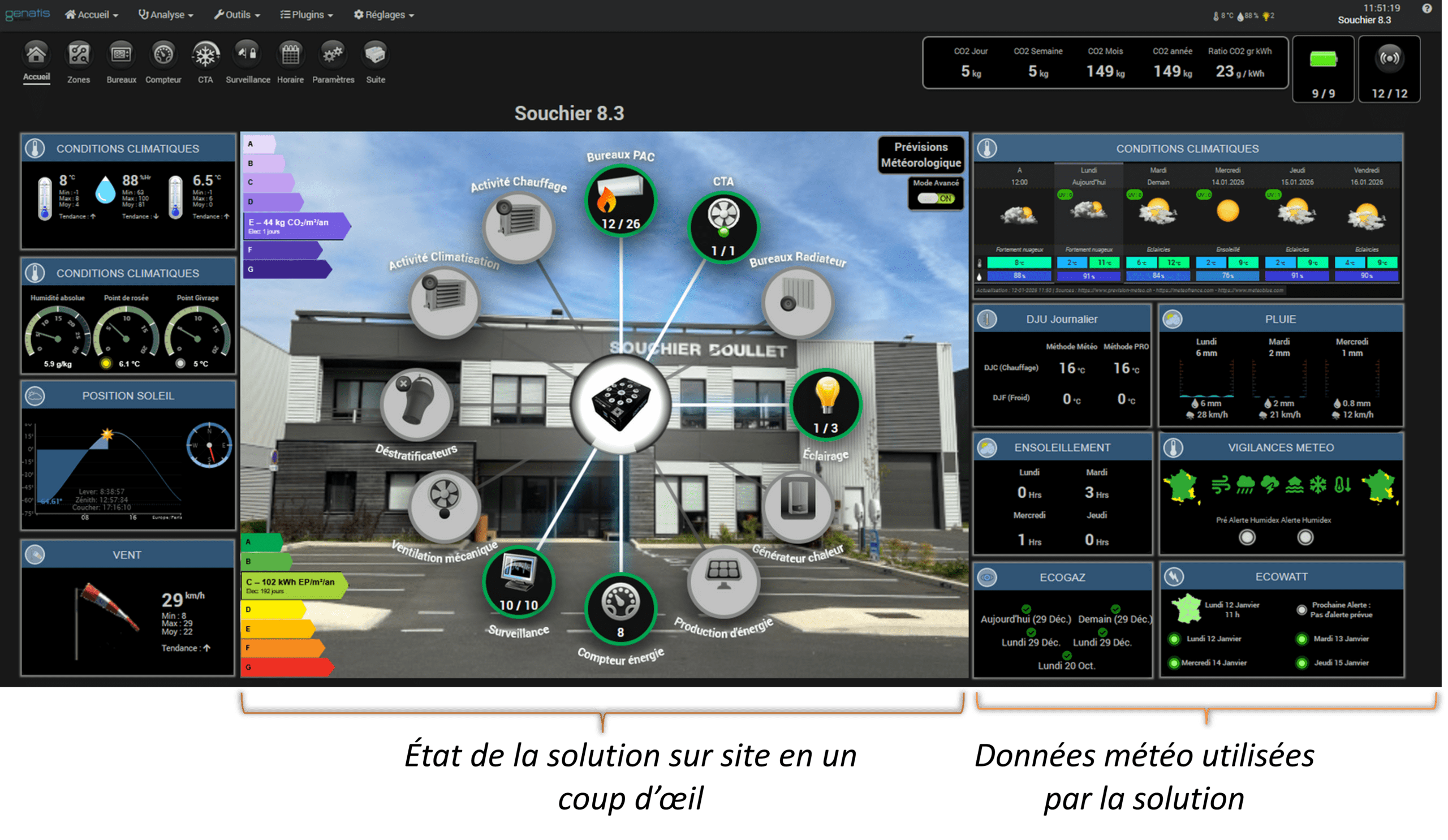Open the CTA snowflake icon

point(206,54)
